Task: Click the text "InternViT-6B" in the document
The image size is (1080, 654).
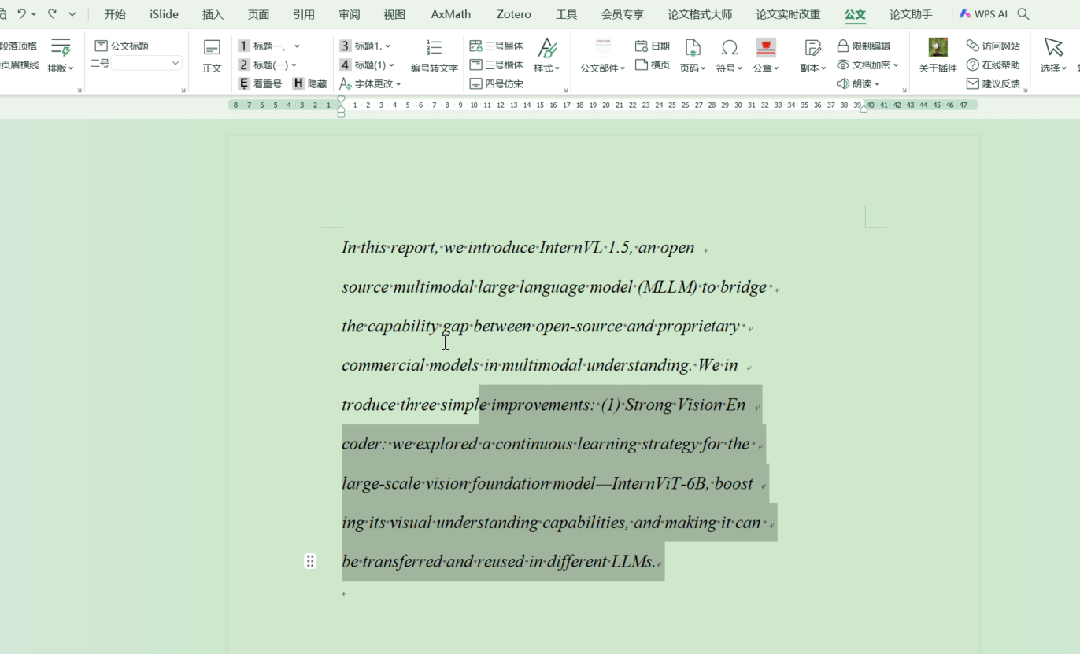Action: point(658,483)
